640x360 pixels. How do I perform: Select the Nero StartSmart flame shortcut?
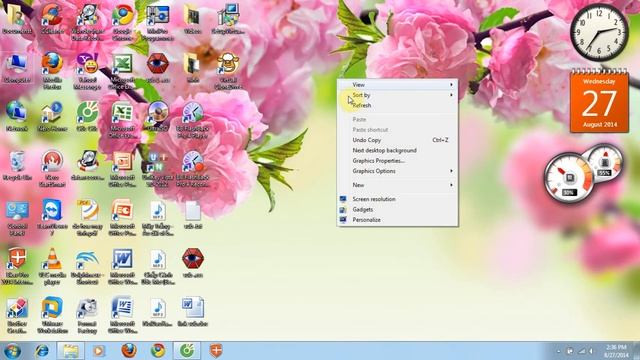click(52, 168)
